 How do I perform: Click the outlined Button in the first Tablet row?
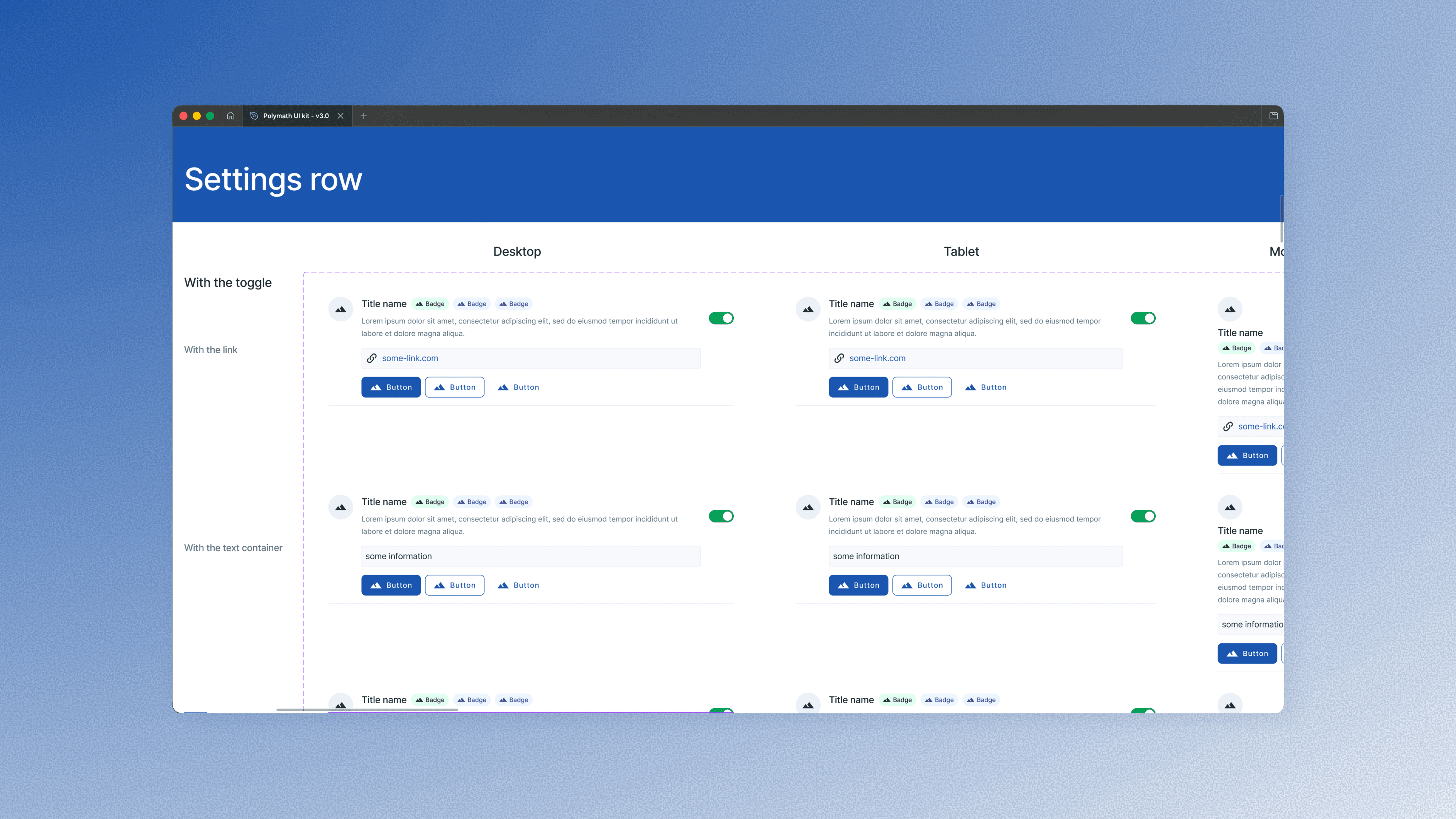[922, 387]
